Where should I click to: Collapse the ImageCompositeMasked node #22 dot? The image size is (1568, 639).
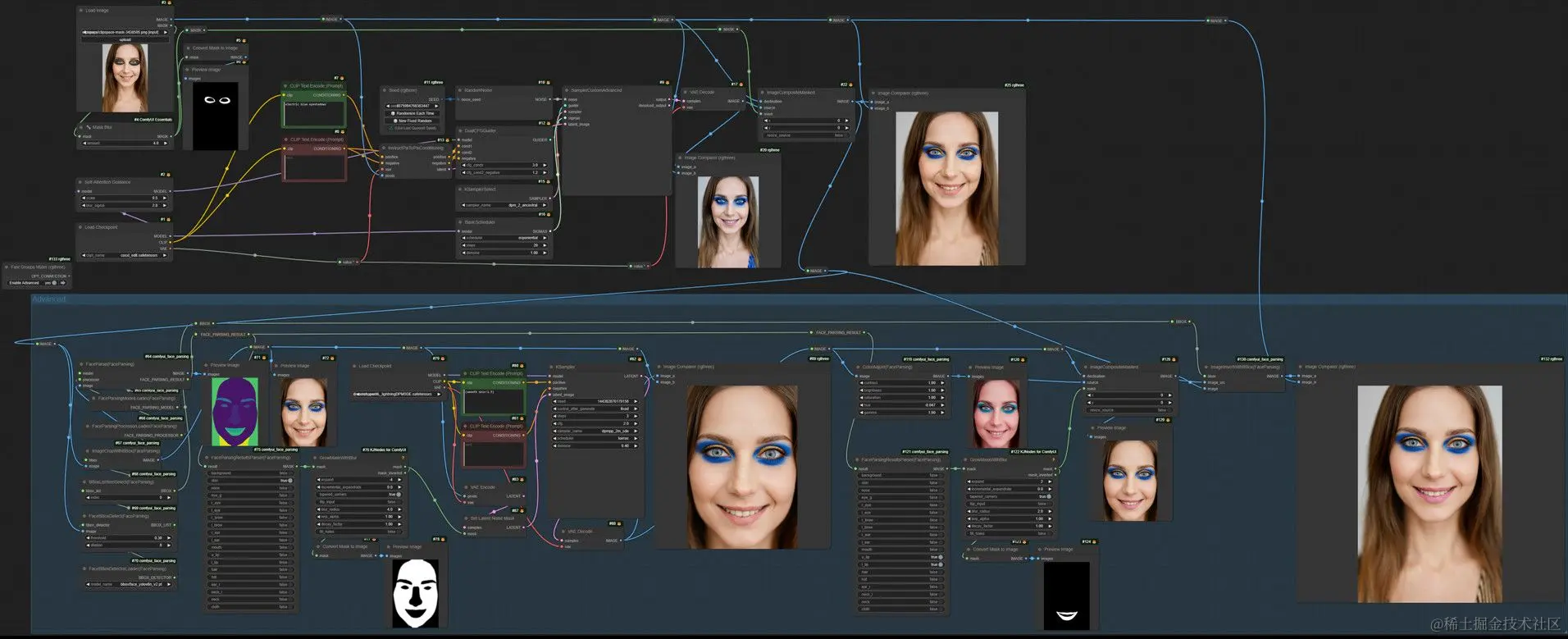(x=762, y=93)
